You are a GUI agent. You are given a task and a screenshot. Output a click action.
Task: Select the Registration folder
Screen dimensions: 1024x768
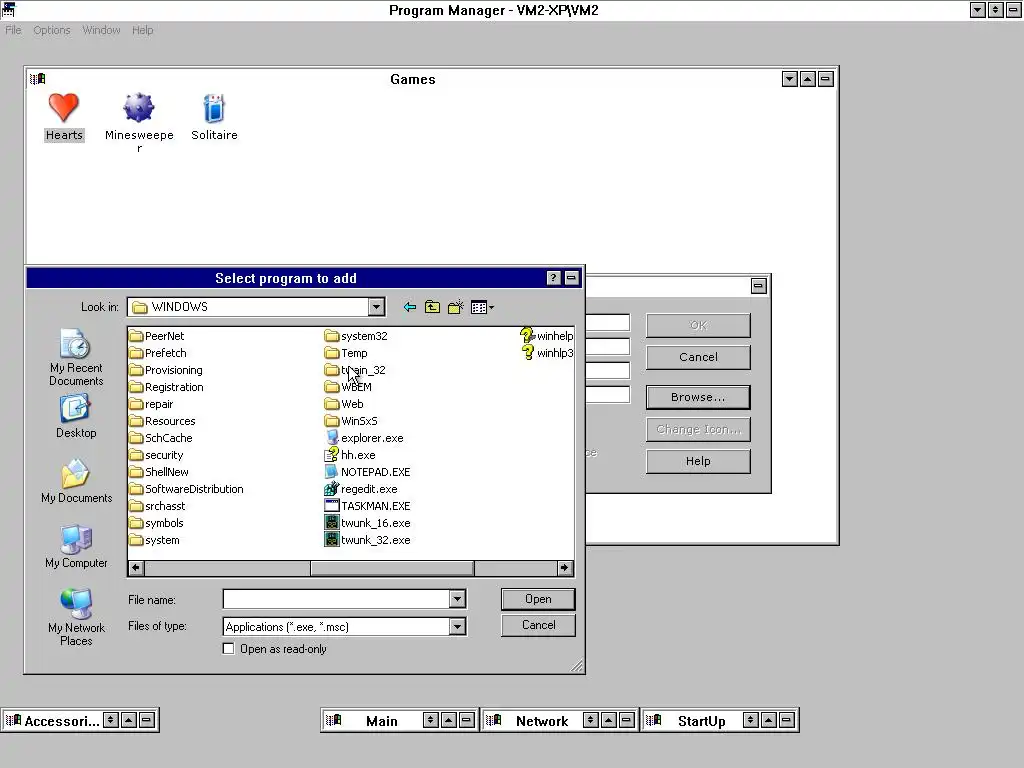click(167, 387)
